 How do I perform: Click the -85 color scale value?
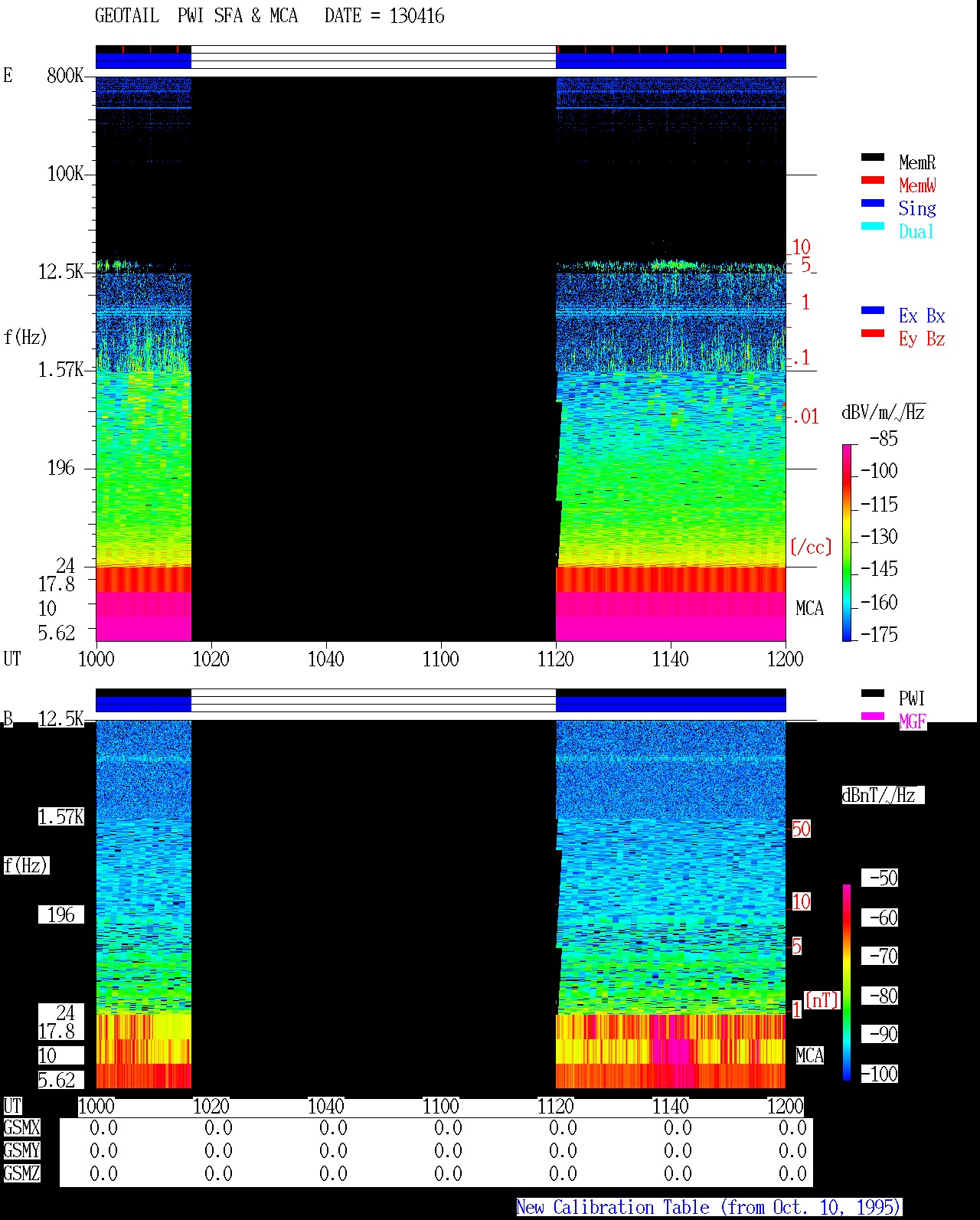(884, 439)
